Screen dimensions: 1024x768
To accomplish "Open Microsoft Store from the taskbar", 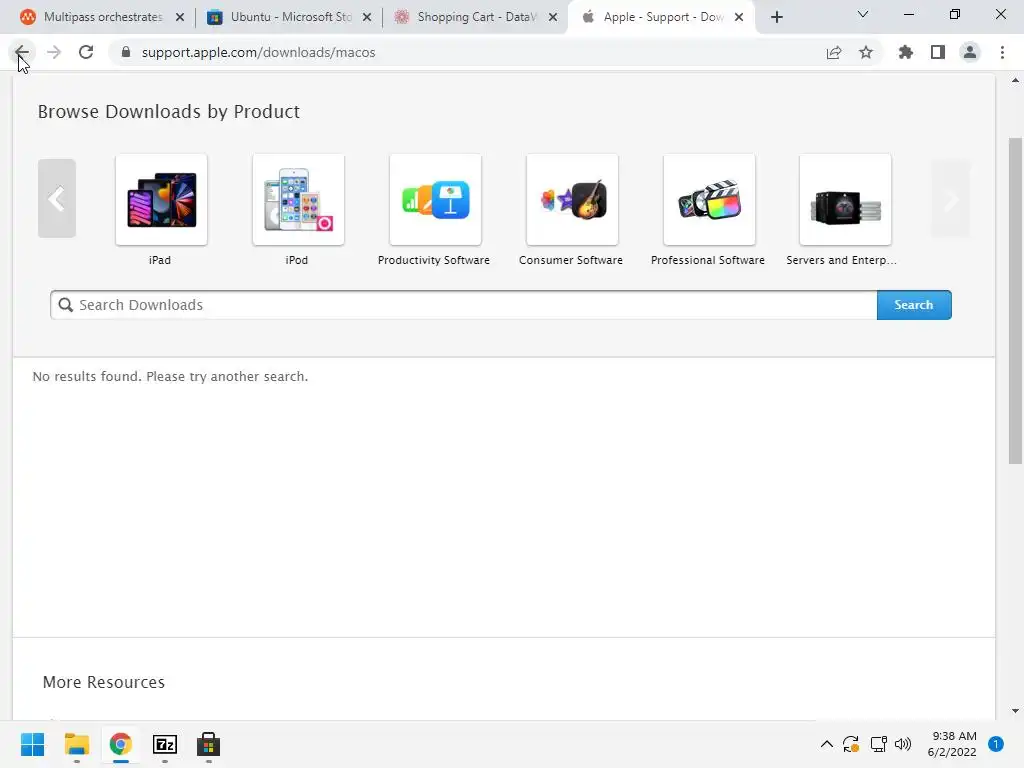I will (208, 744).
